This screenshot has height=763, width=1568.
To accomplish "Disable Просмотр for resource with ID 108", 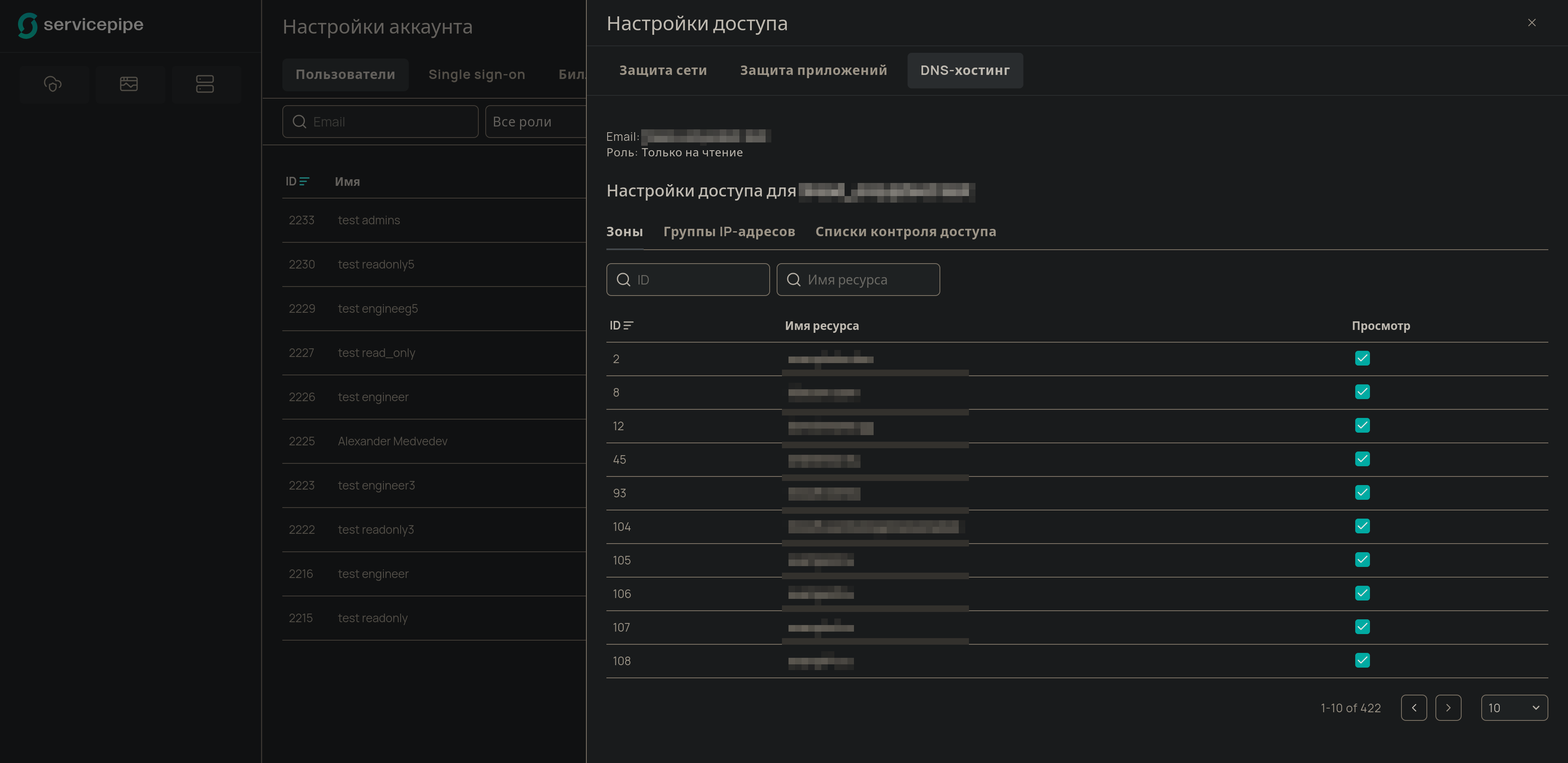I will pos(1363,660).
